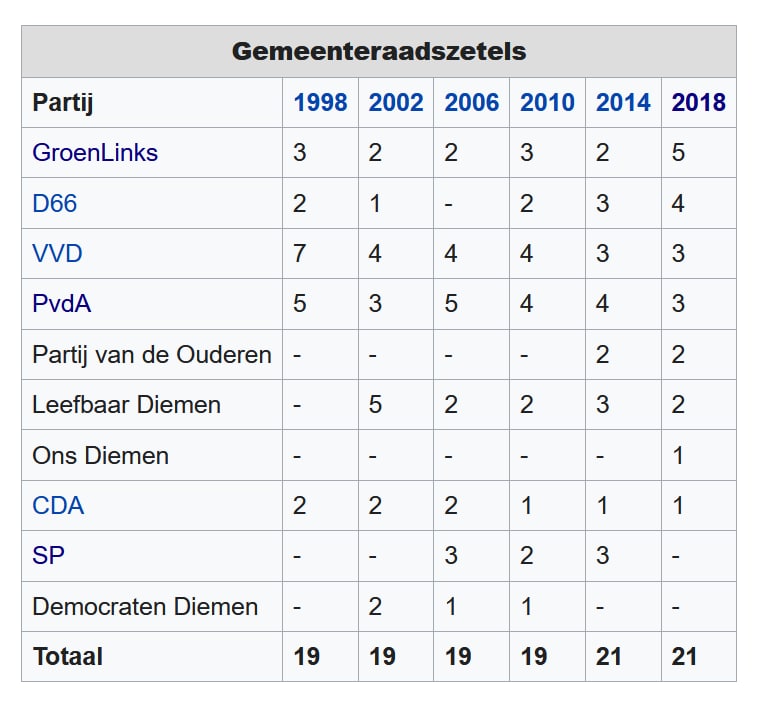This screenshot has height=702, width=759.
Task: Click the Gemeenteraadszetels table caption
Action: 379,51
